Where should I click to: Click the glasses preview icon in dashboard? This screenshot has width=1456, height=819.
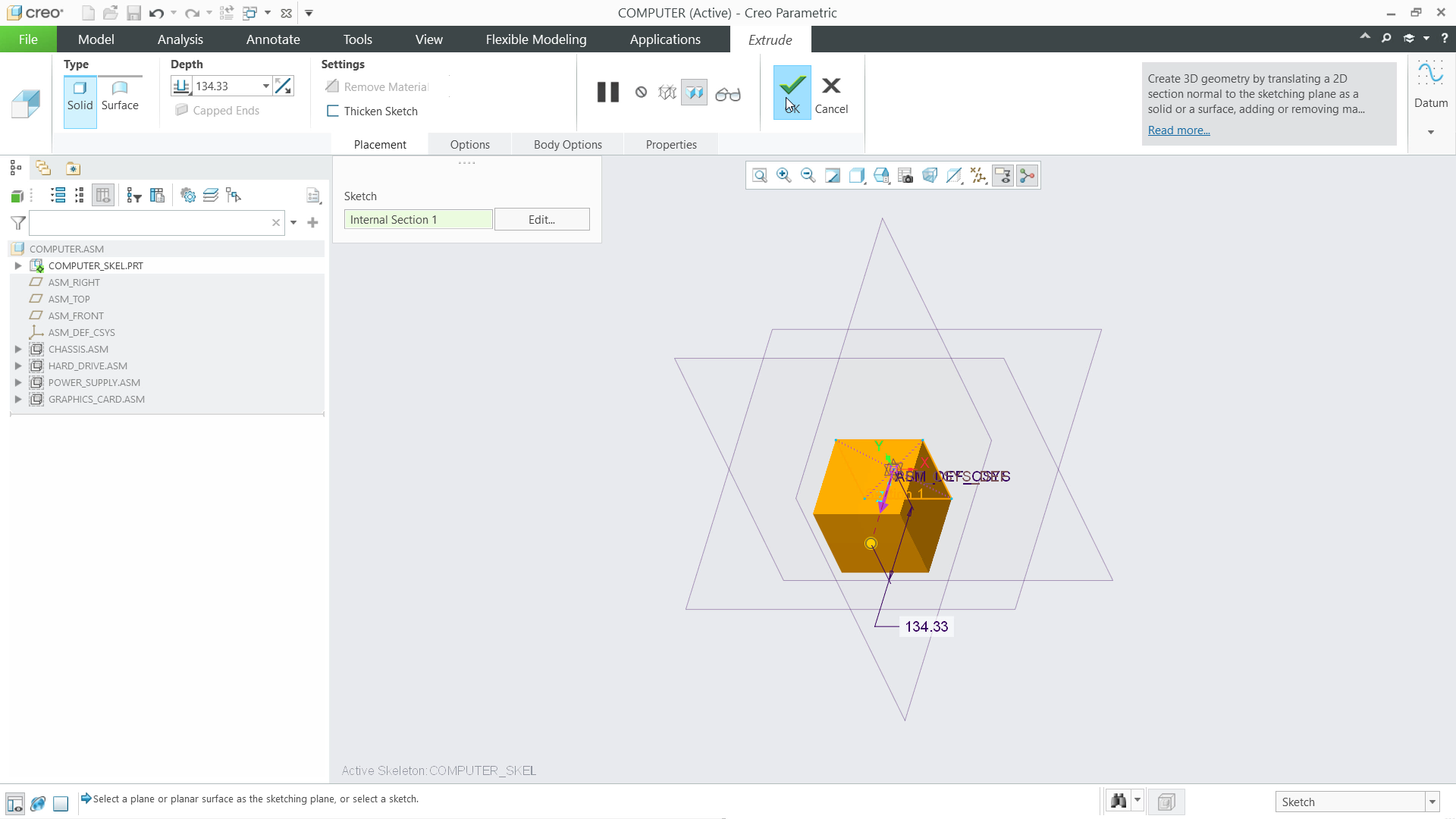point(727,93)
